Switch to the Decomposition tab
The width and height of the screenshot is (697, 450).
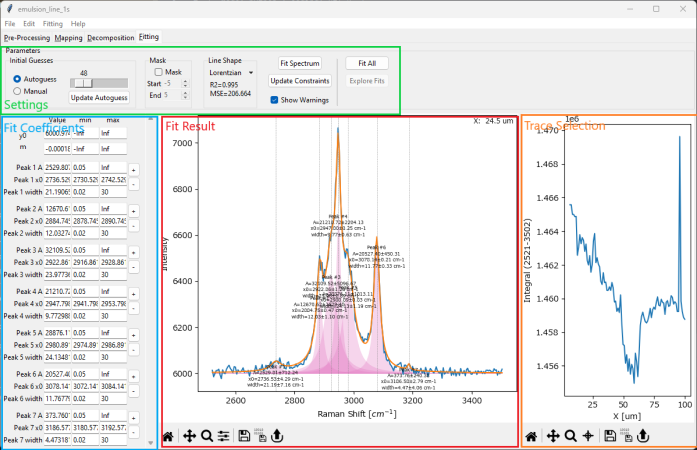(x=110, y=37)
